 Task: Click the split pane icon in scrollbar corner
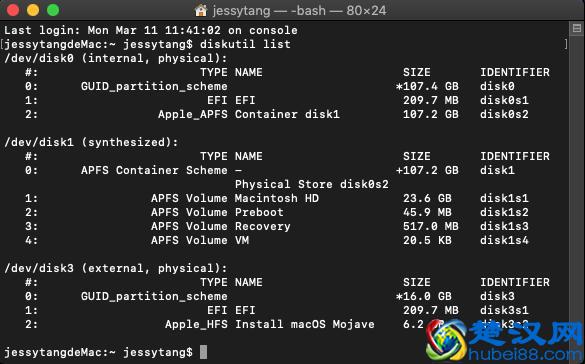click(x=576, y=28)
